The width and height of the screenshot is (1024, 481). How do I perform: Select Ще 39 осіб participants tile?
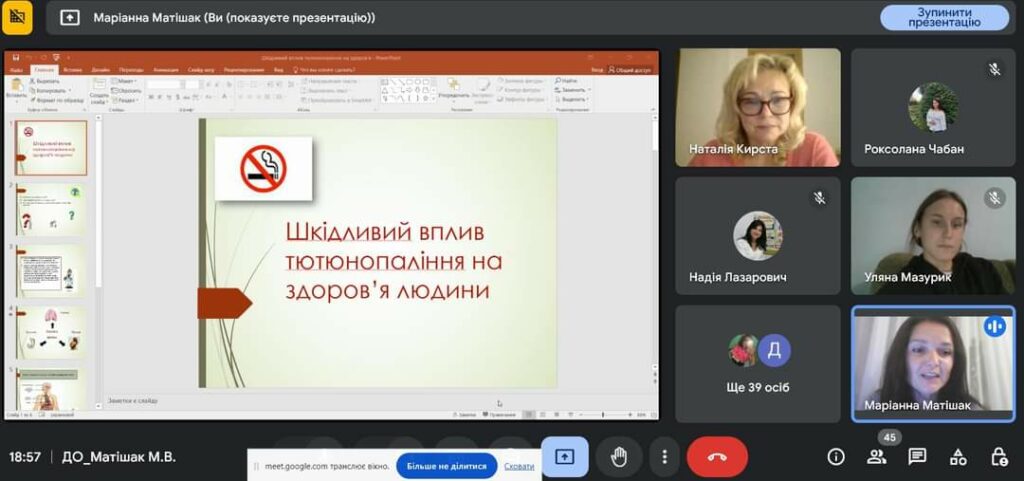pyautogui.click(x=758, y=364)
